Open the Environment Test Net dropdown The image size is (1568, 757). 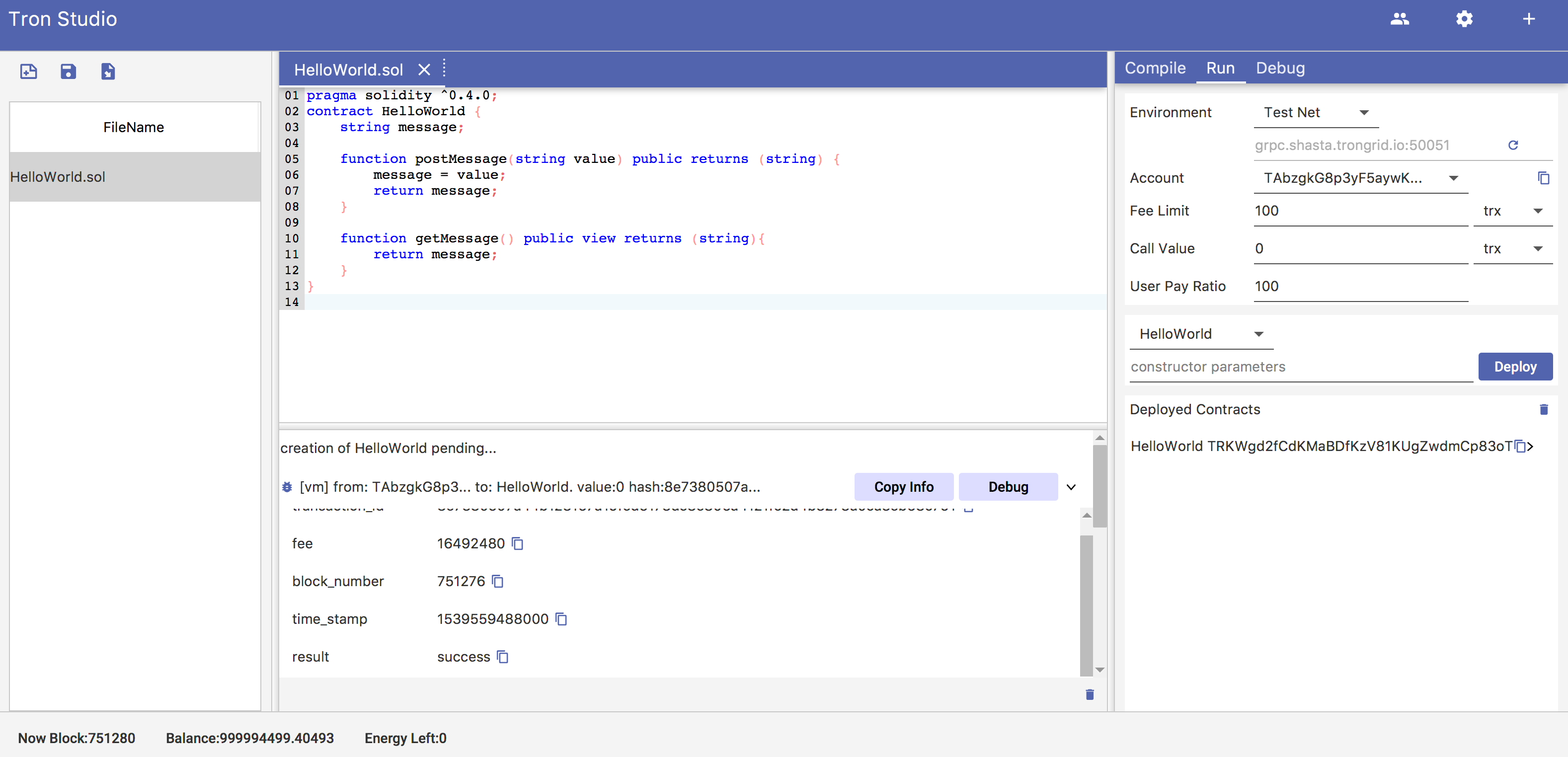1315,113
